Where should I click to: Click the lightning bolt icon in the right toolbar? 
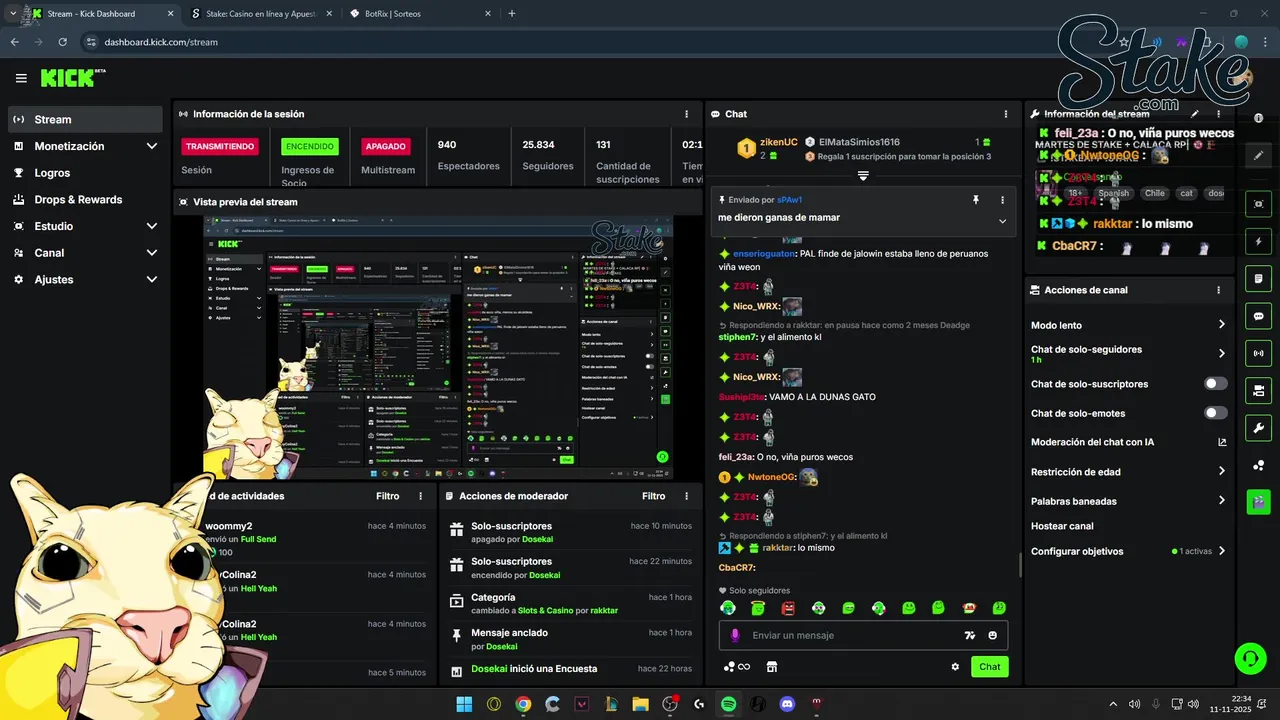click(1258, 241)
